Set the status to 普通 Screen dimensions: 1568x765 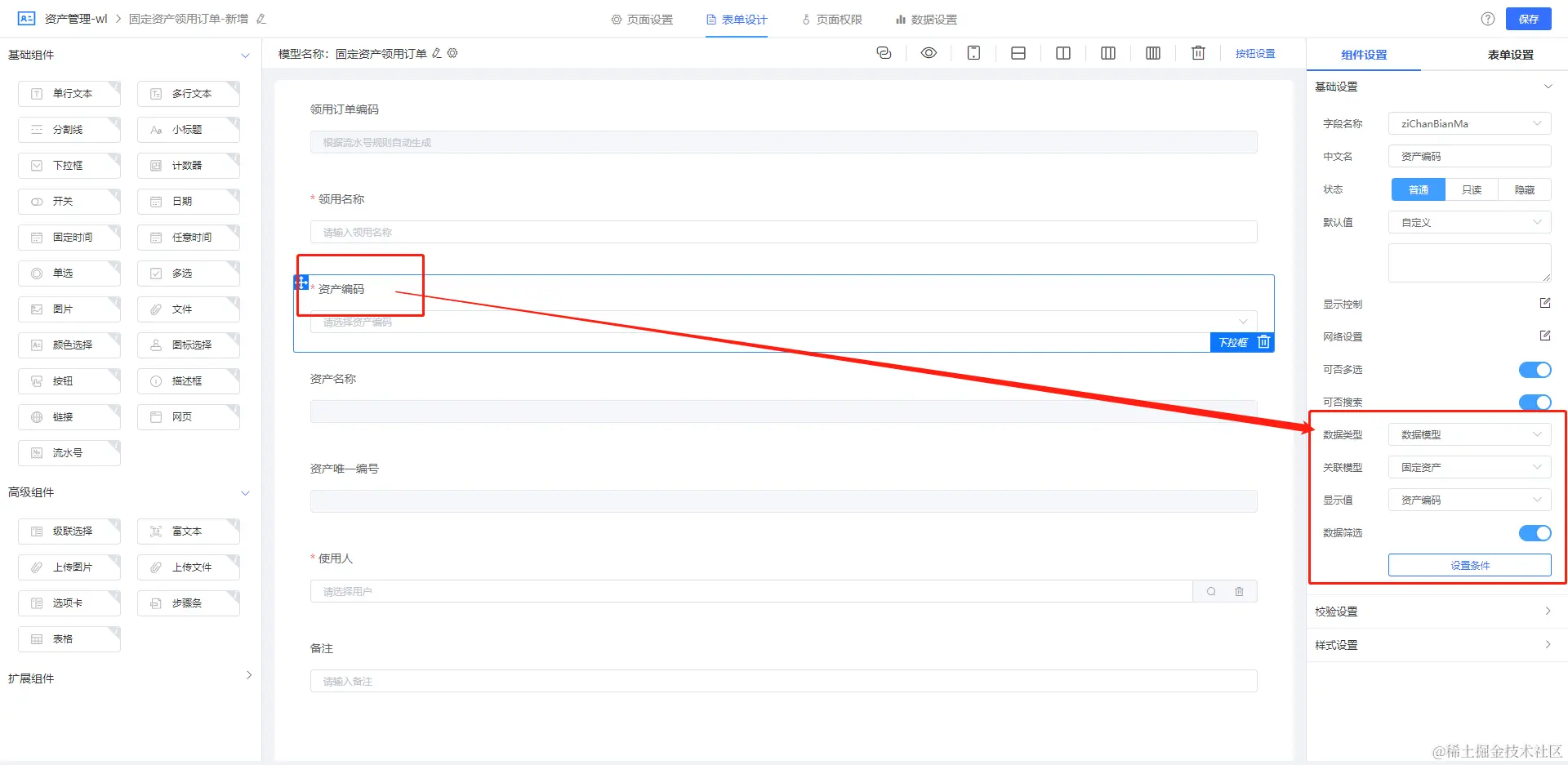pos(1419,189)
